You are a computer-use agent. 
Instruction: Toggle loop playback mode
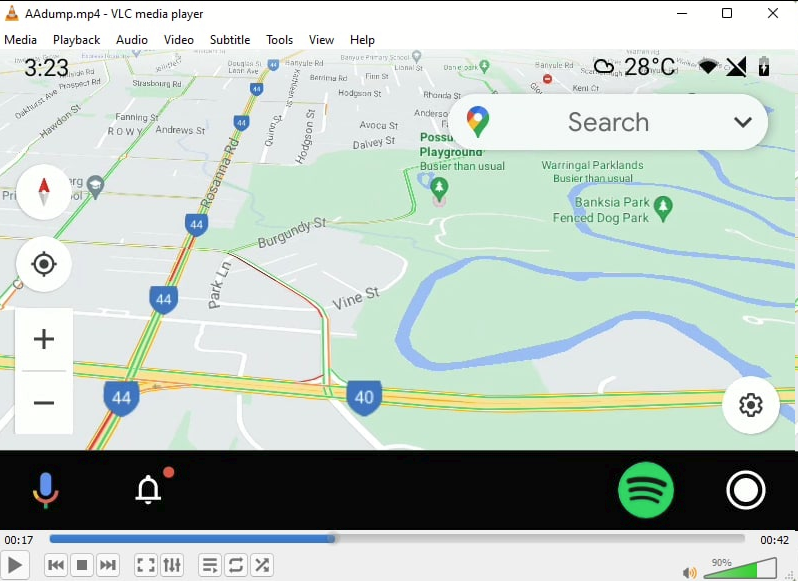click(236, 565)
